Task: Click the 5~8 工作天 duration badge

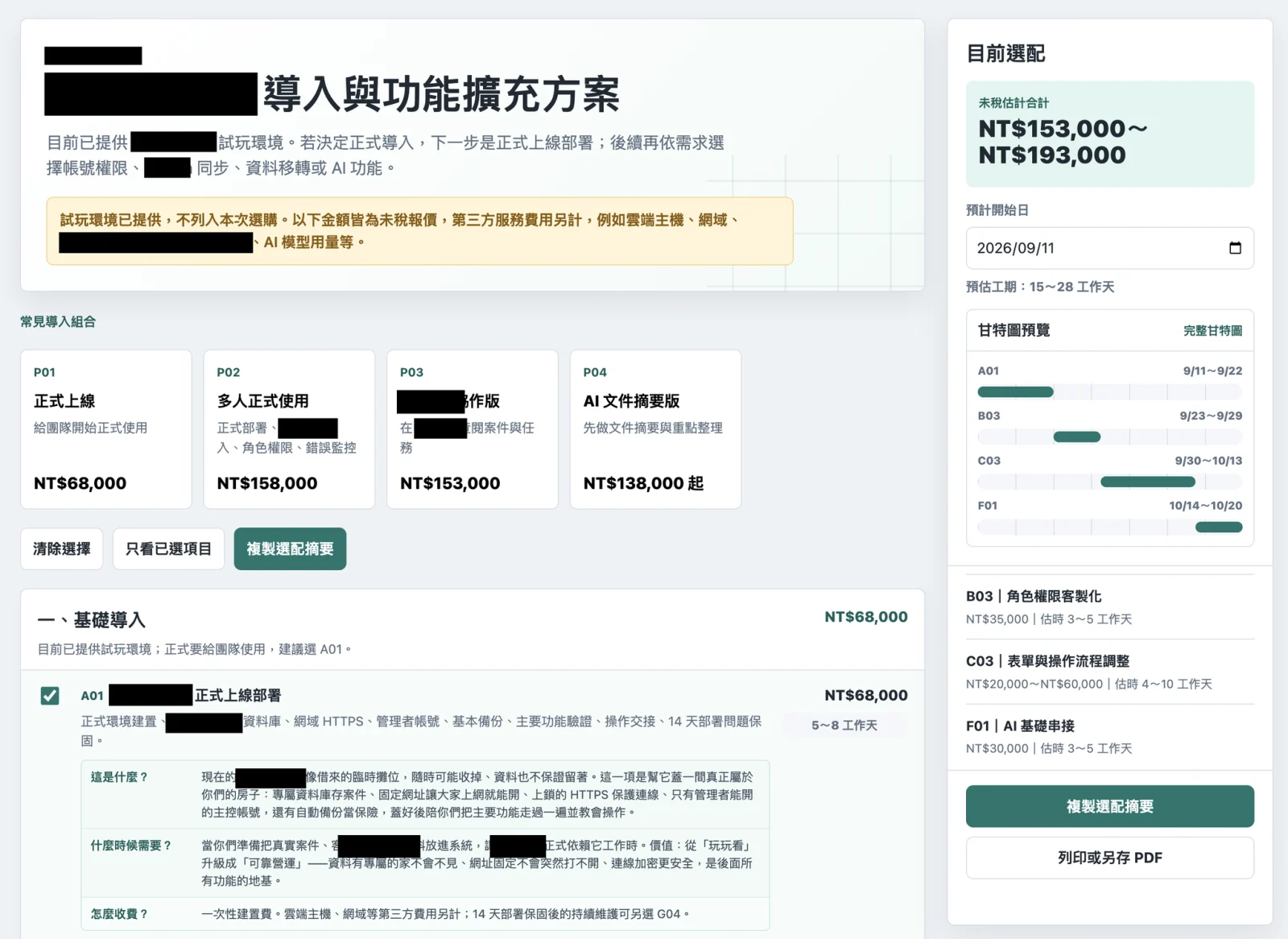Action: coord(844,726)
